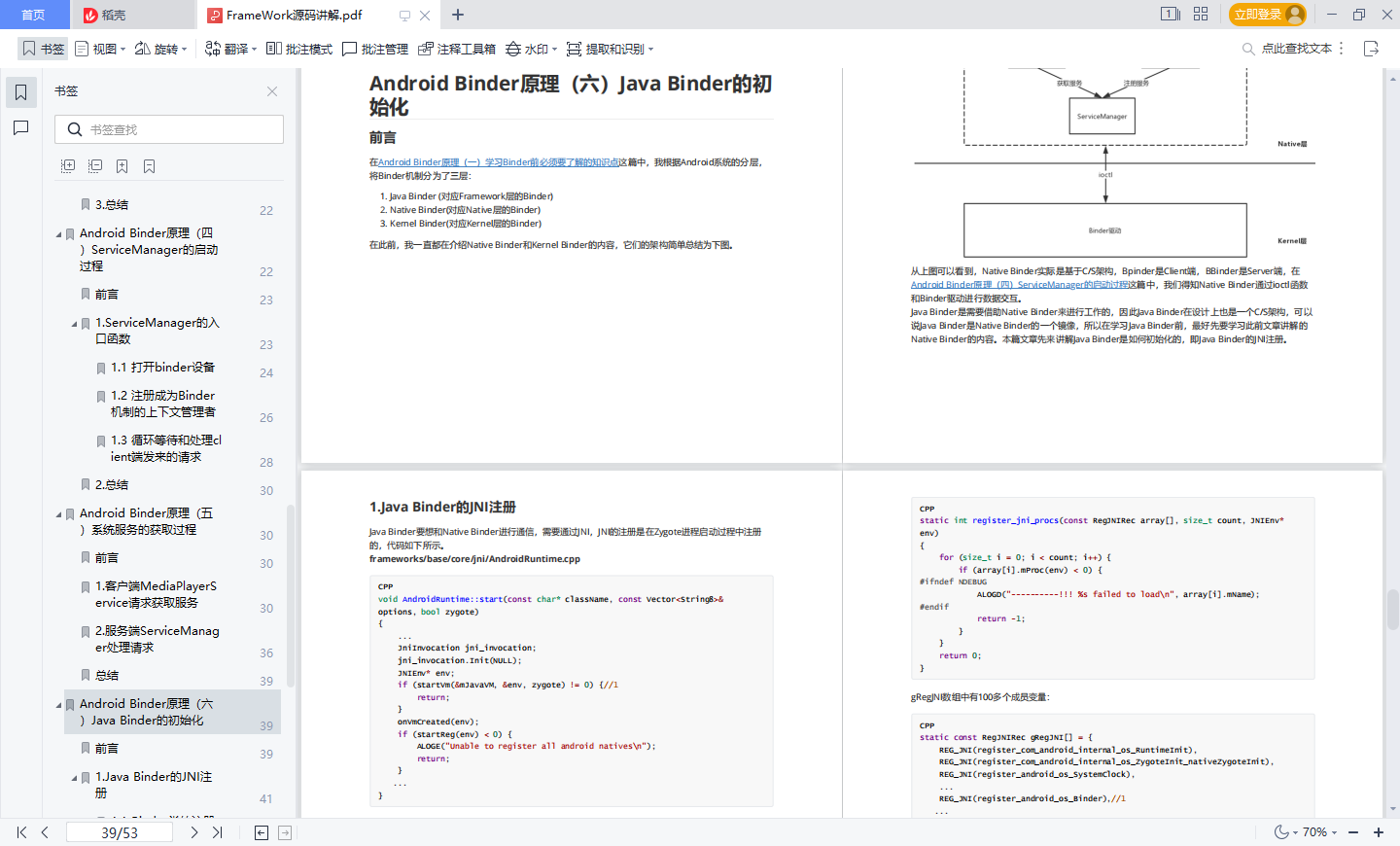The width and height of the screenshot is (1400, 846).
Task: Click the delete bookmark icon
Action: (x=150, y=166)
